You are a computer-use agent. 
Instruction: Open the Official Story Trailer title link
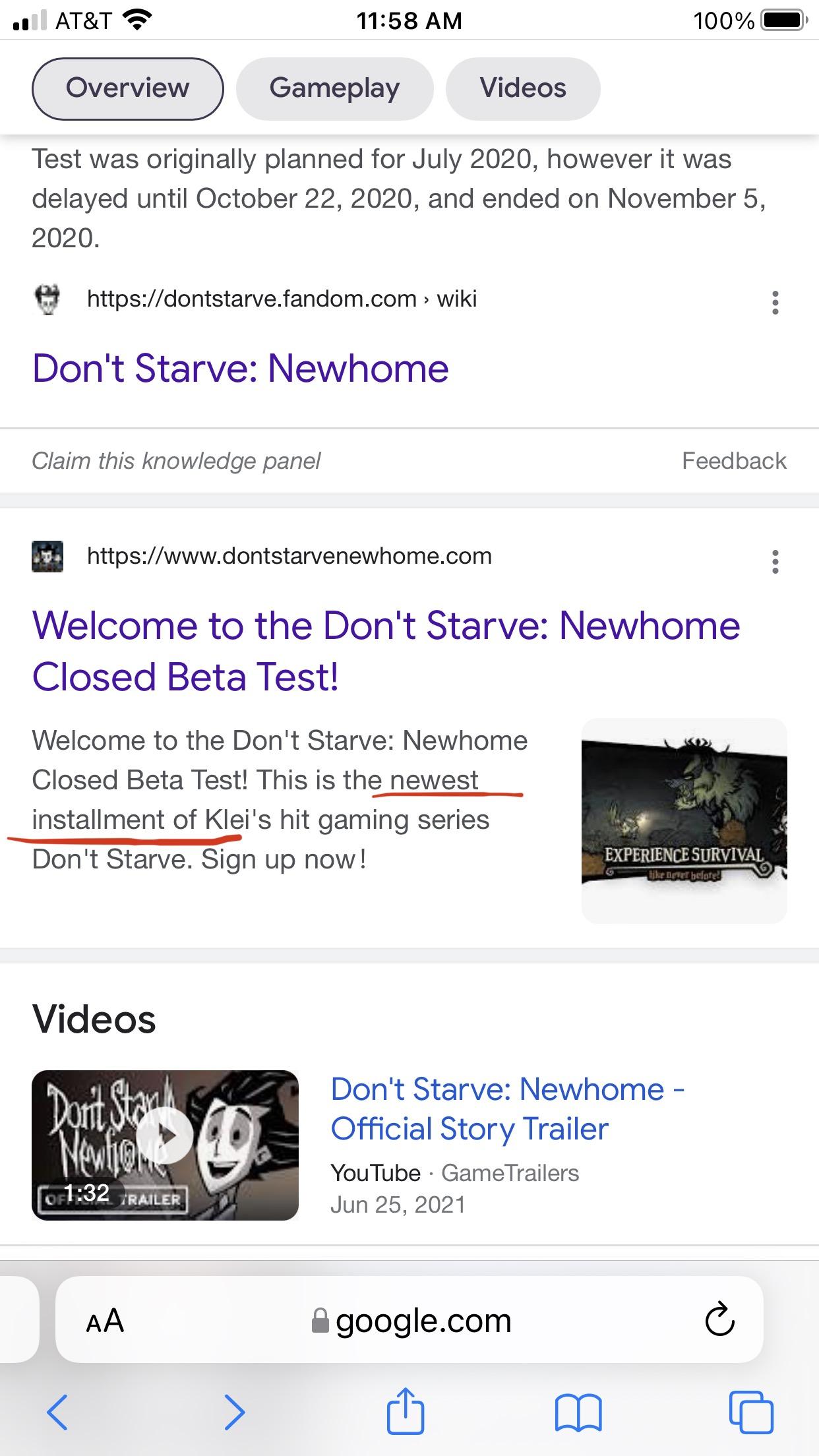pyautogui.click(x=508, y=1108)
